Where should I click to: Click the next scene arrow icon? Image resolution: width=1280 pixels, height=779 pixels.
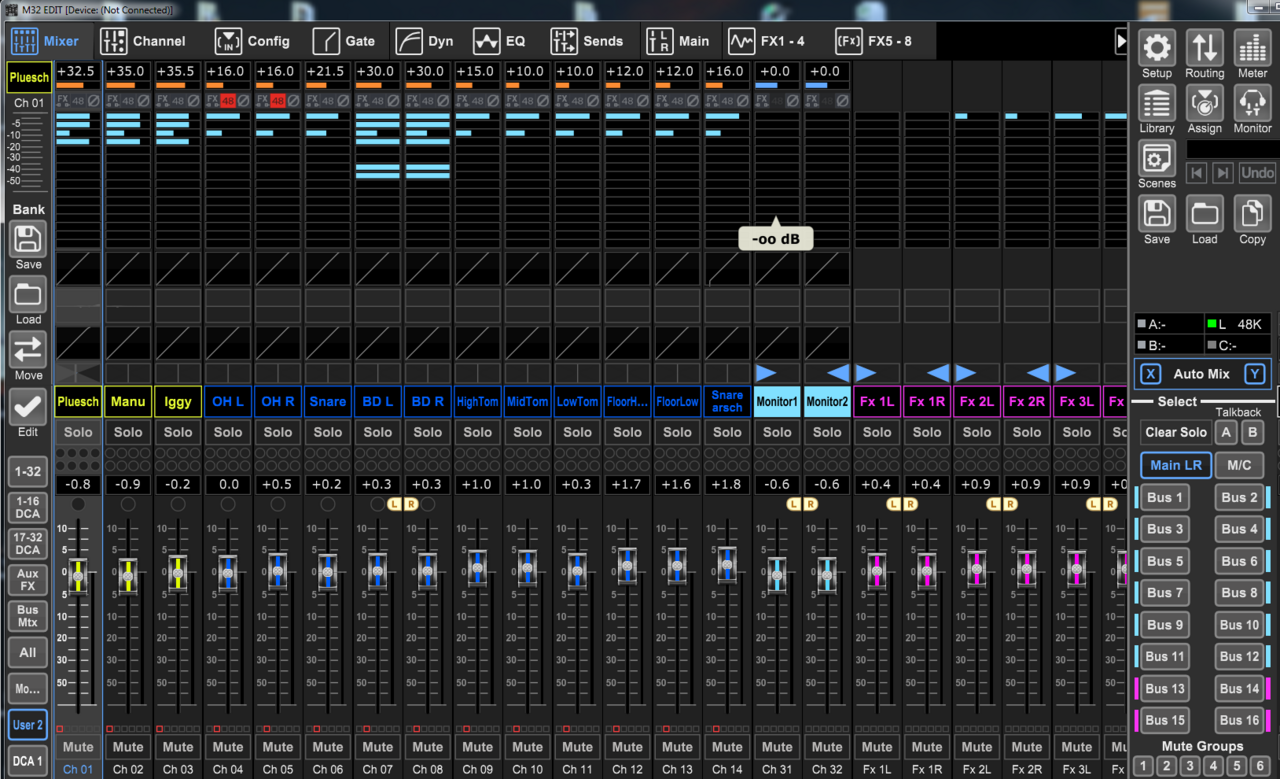1222,173
